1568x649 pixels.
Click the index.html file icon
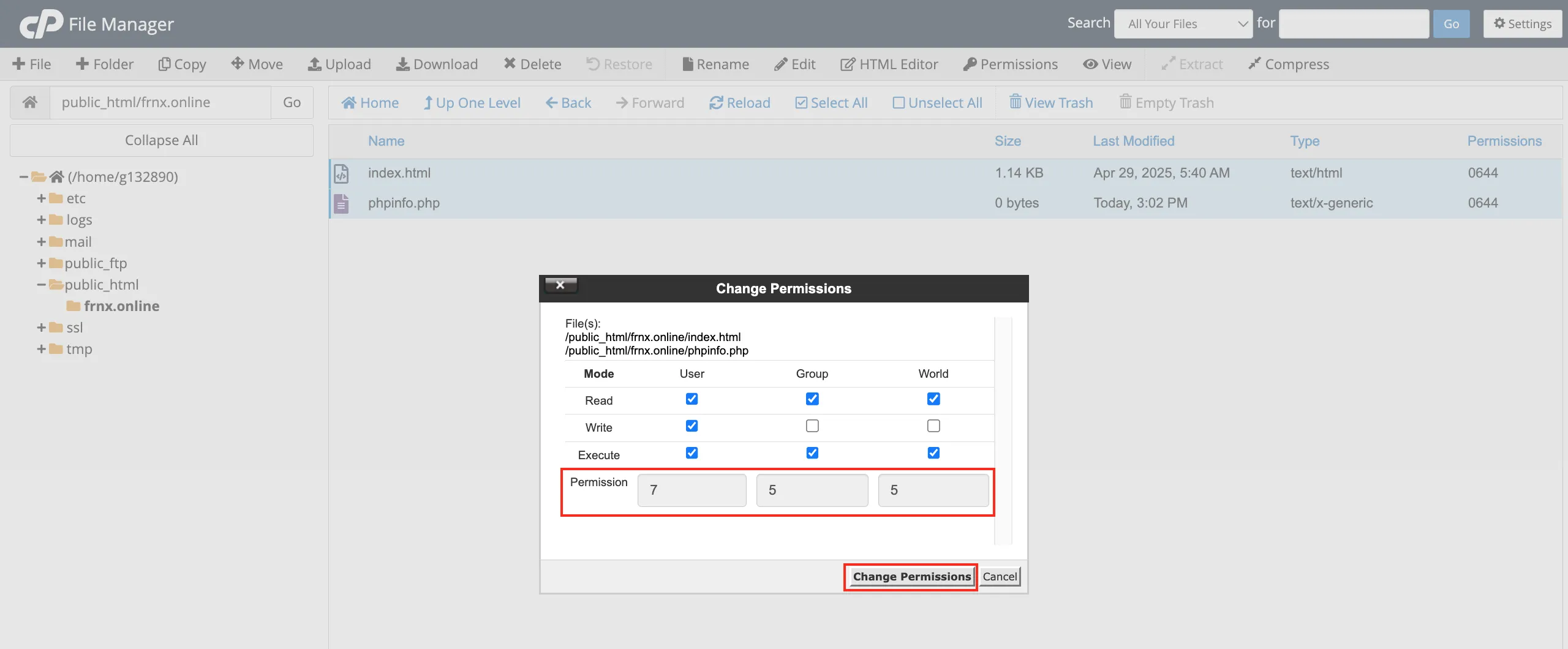tap(341, 174)
